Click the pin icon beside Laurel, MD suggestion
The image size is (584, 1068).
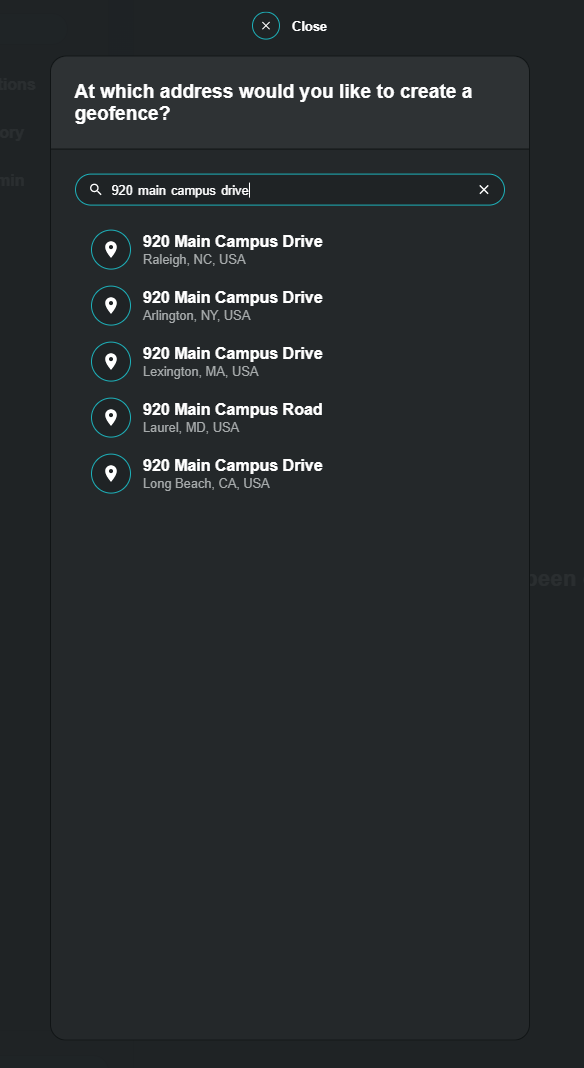(111, 417)
